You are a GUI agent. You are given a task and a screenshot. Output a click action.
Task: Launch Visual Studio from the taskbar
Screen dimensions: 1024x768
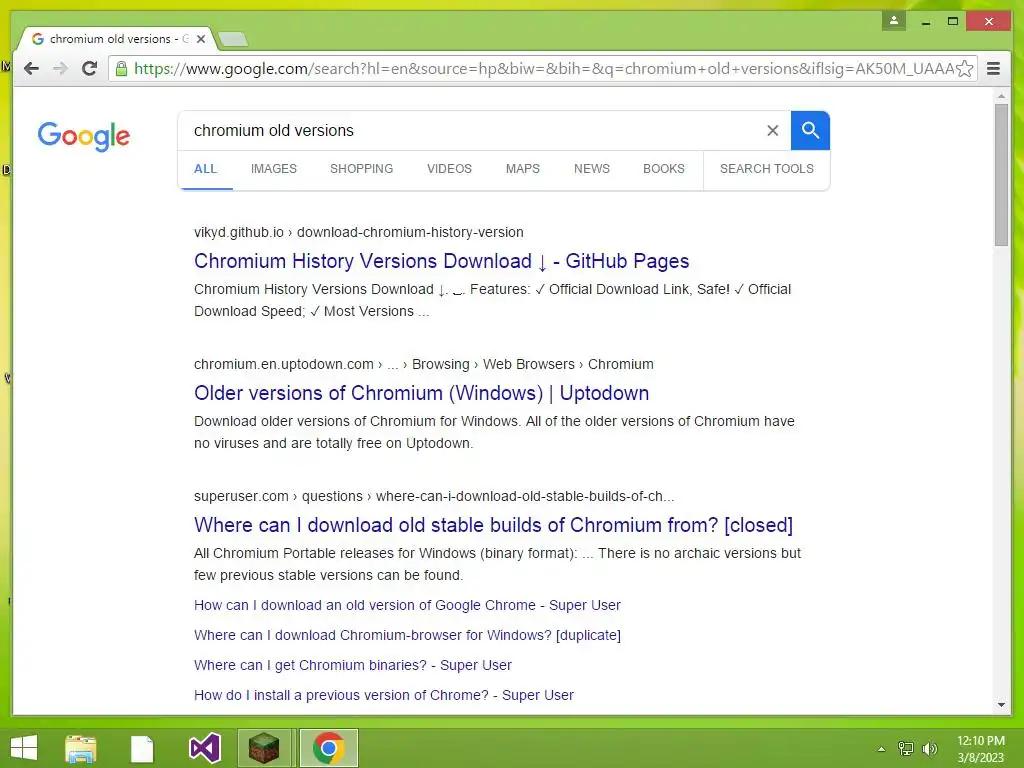pos(204,748)
